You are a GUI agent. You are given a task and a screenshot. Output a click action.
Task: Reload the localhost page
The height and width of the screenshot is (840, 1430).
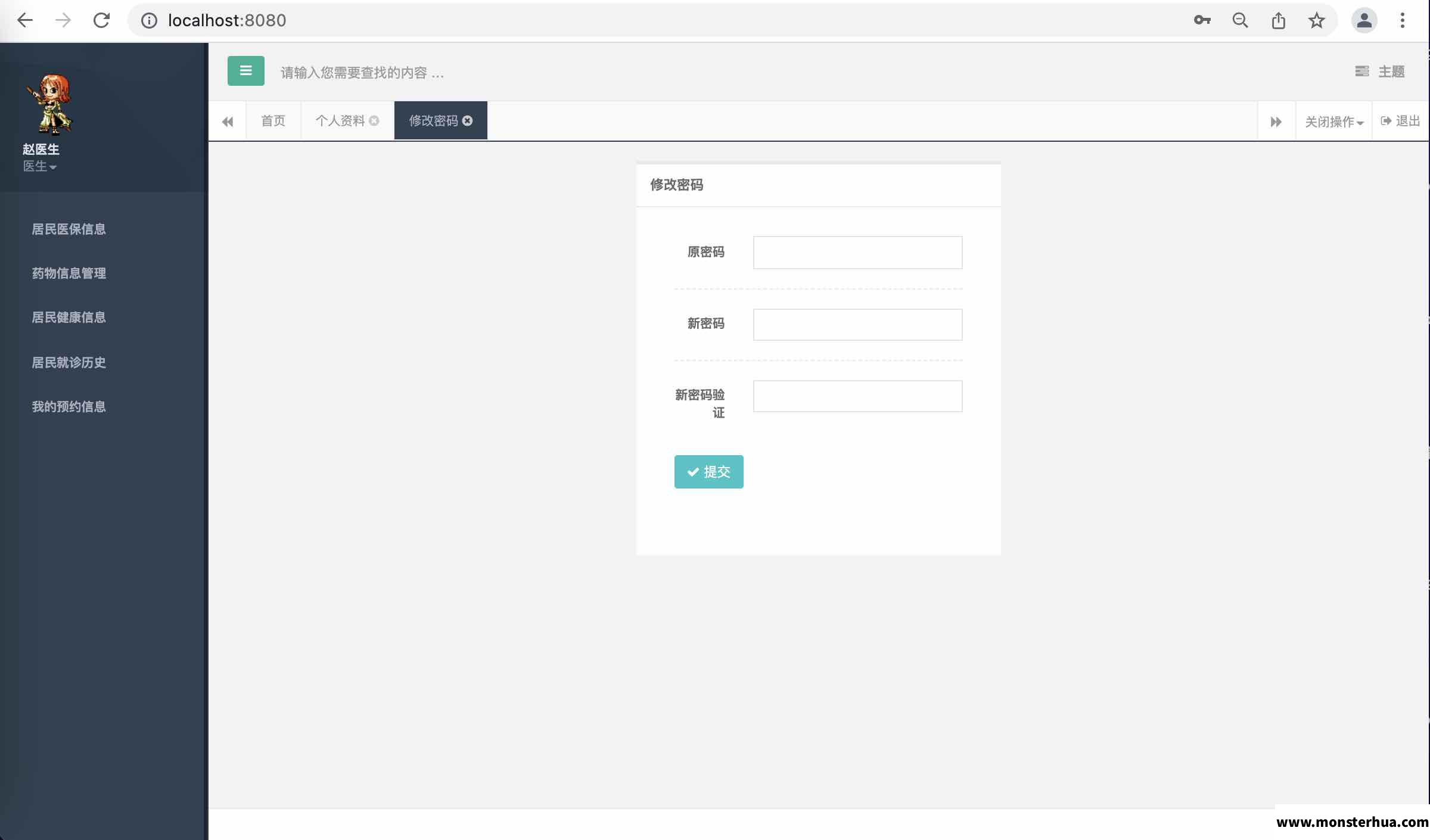[x=101, y=20]
